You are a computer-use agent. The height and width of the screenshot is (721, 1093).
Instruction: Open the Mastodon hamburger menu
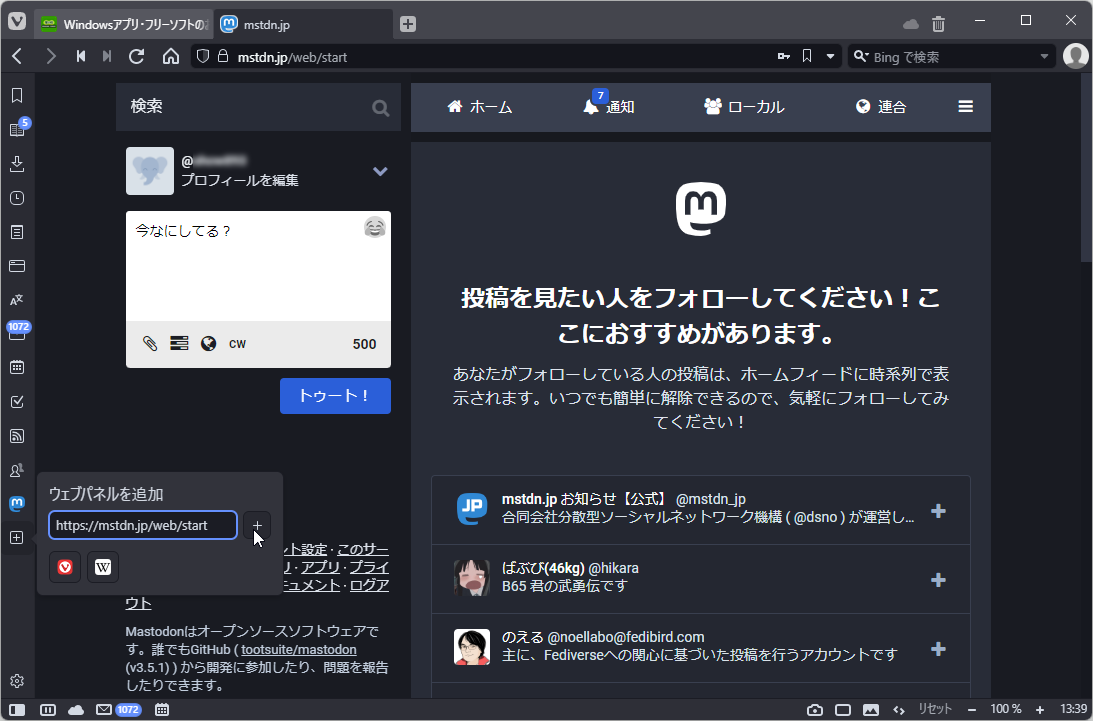click(x=965, y=107)
